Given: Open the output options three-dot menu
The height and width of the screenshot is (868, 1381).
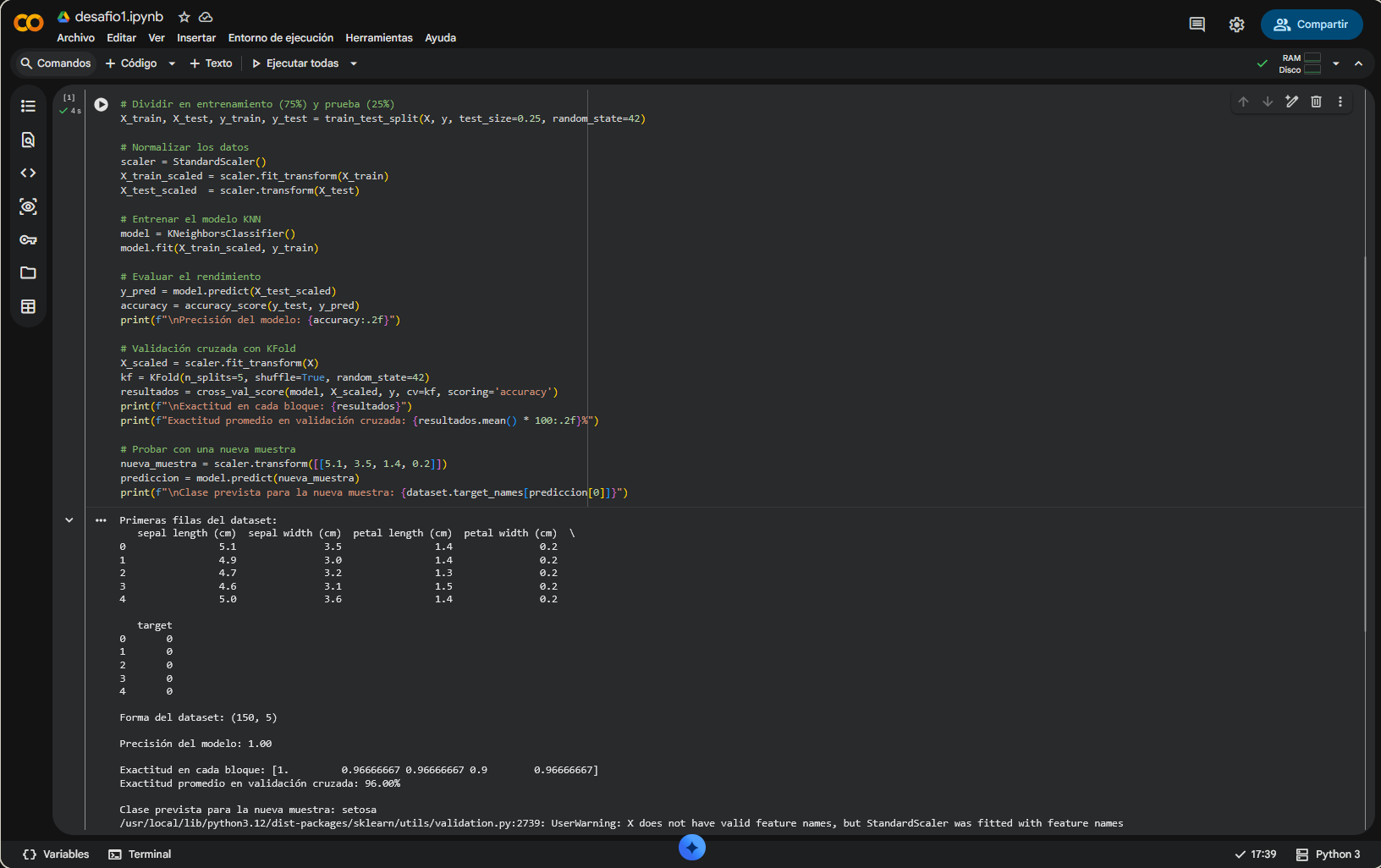Looking at the screenshot, I should click(101, 520).
